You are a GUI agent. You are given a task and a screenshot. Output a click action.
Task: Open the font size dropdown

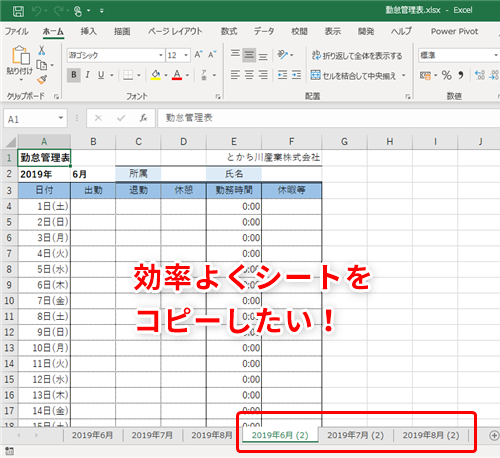tap(186, 55)
